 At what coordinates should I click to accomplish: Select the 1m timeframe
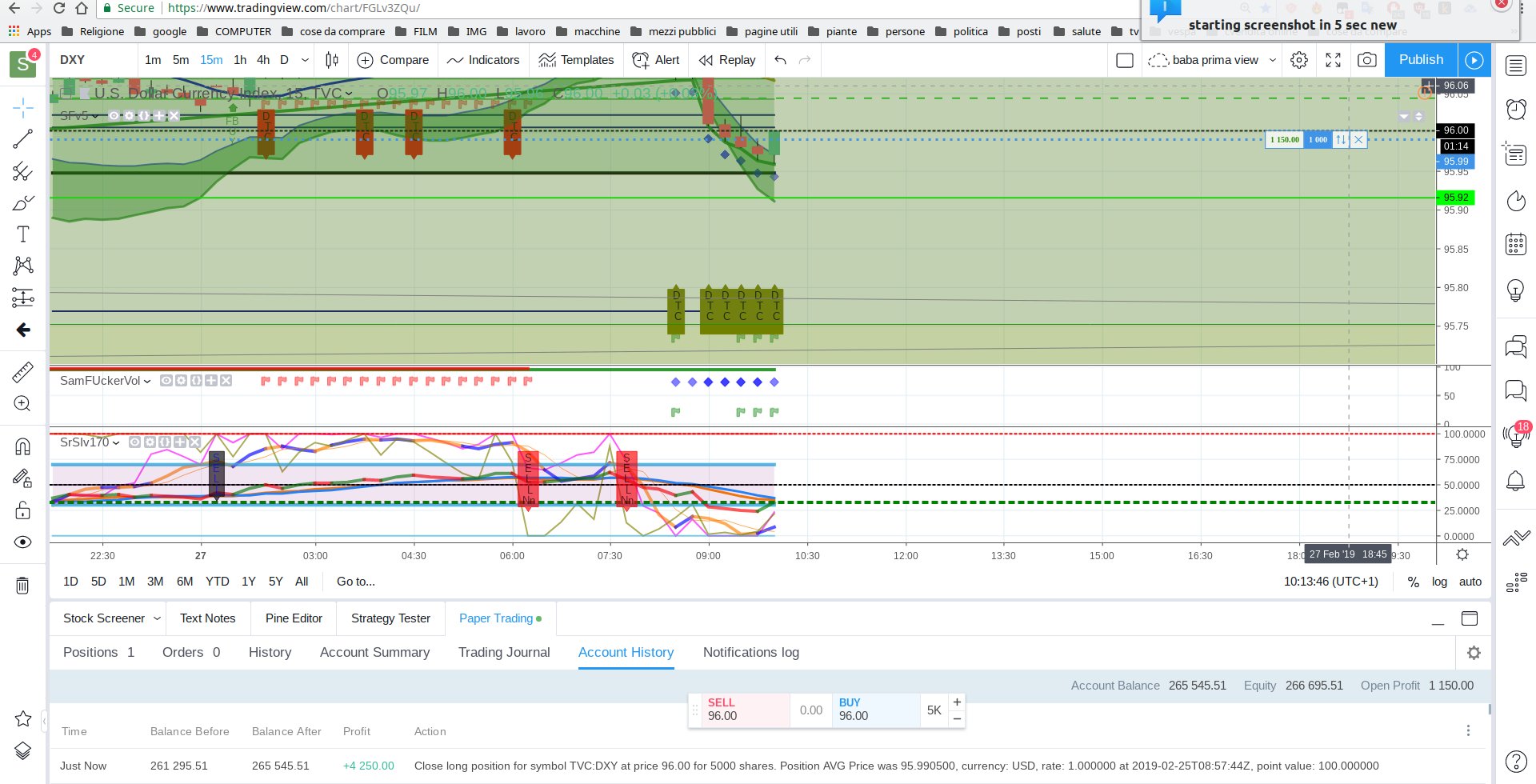[x=153, y=60]
